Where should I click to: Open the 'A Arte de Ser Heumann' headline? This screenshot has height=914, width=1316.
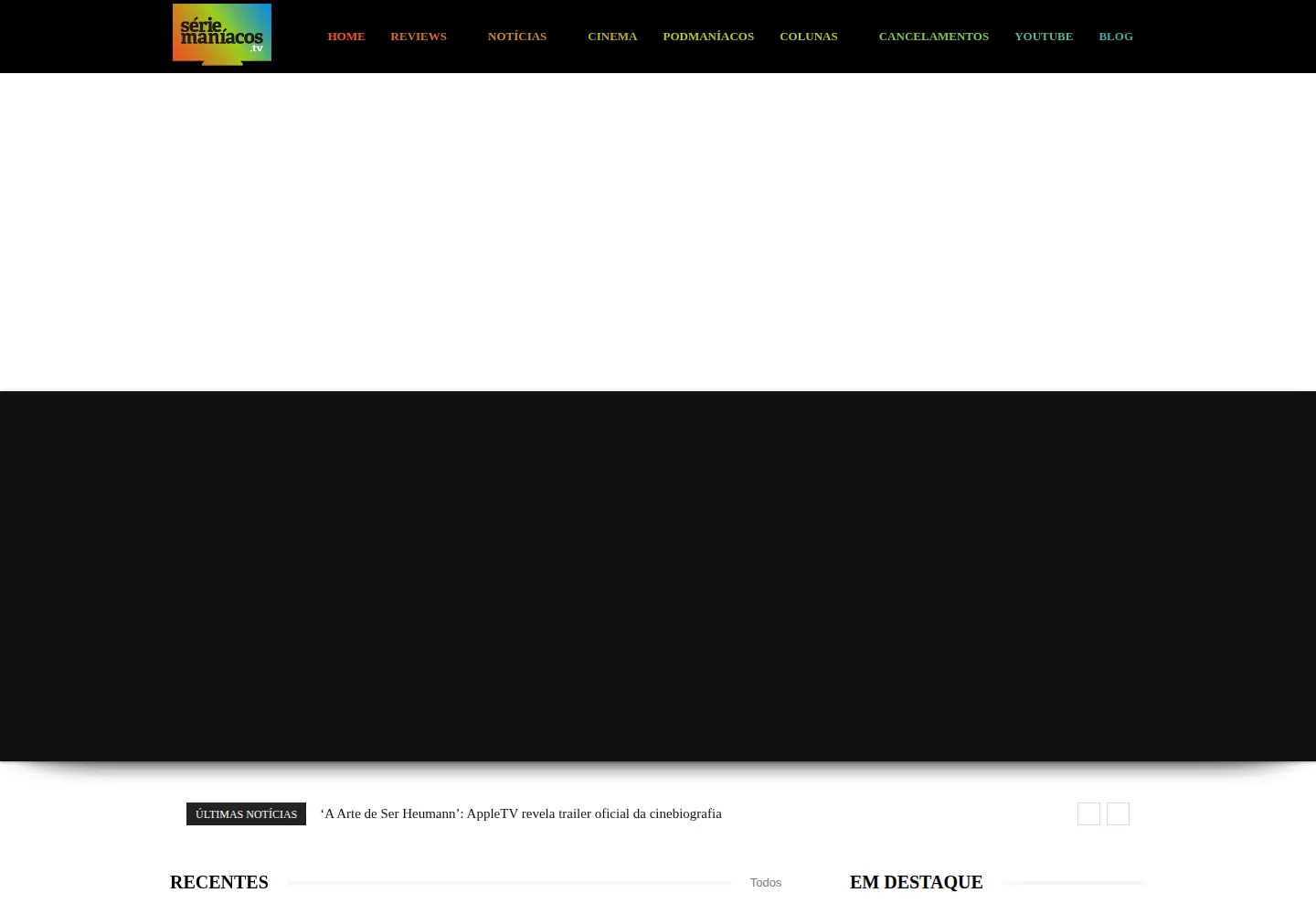coord(521,813)
